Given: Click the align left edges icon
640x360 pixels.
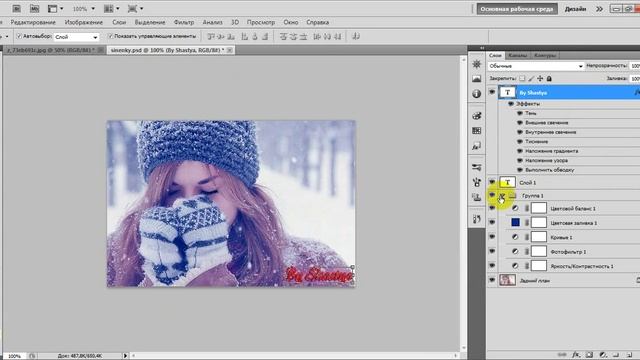Looking at the screenshot, I should tap(245, 37).
